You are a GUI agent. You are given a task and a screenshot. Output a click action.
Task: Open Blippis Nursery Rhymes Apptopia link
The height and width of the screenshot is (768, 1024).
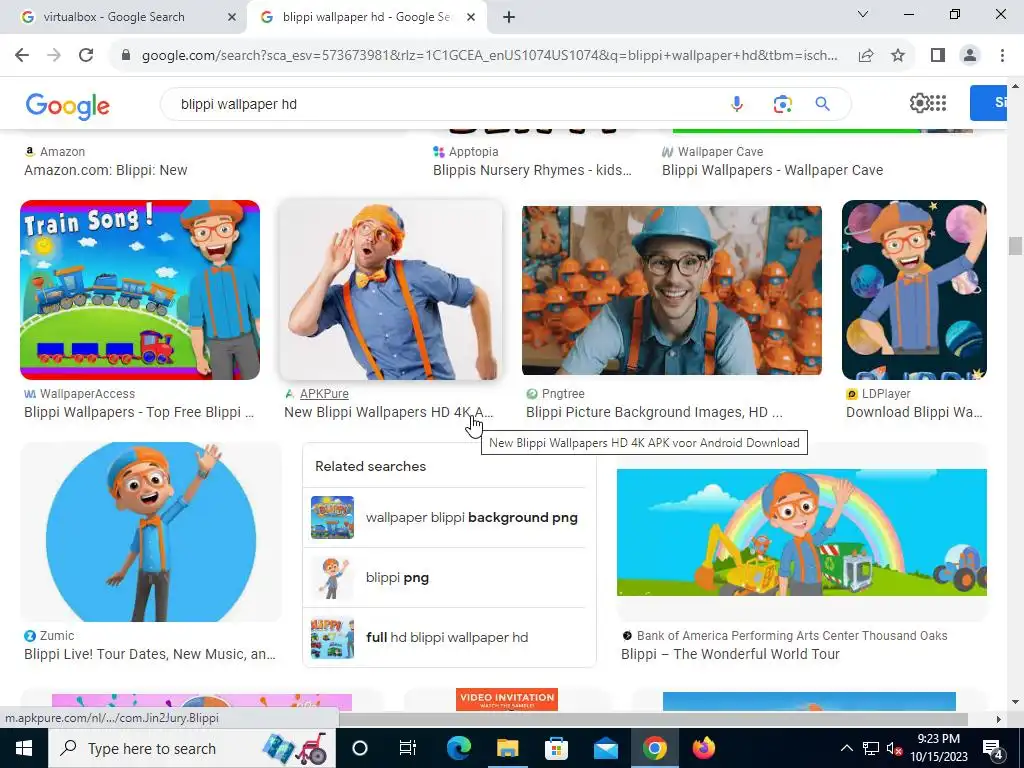[x=532, y=170]
